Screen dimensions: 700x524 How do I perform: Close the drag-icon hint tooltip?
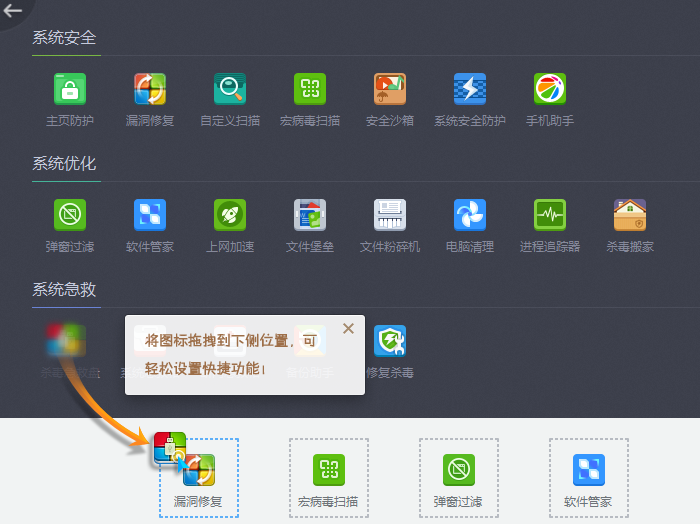[x=348, y=328]
